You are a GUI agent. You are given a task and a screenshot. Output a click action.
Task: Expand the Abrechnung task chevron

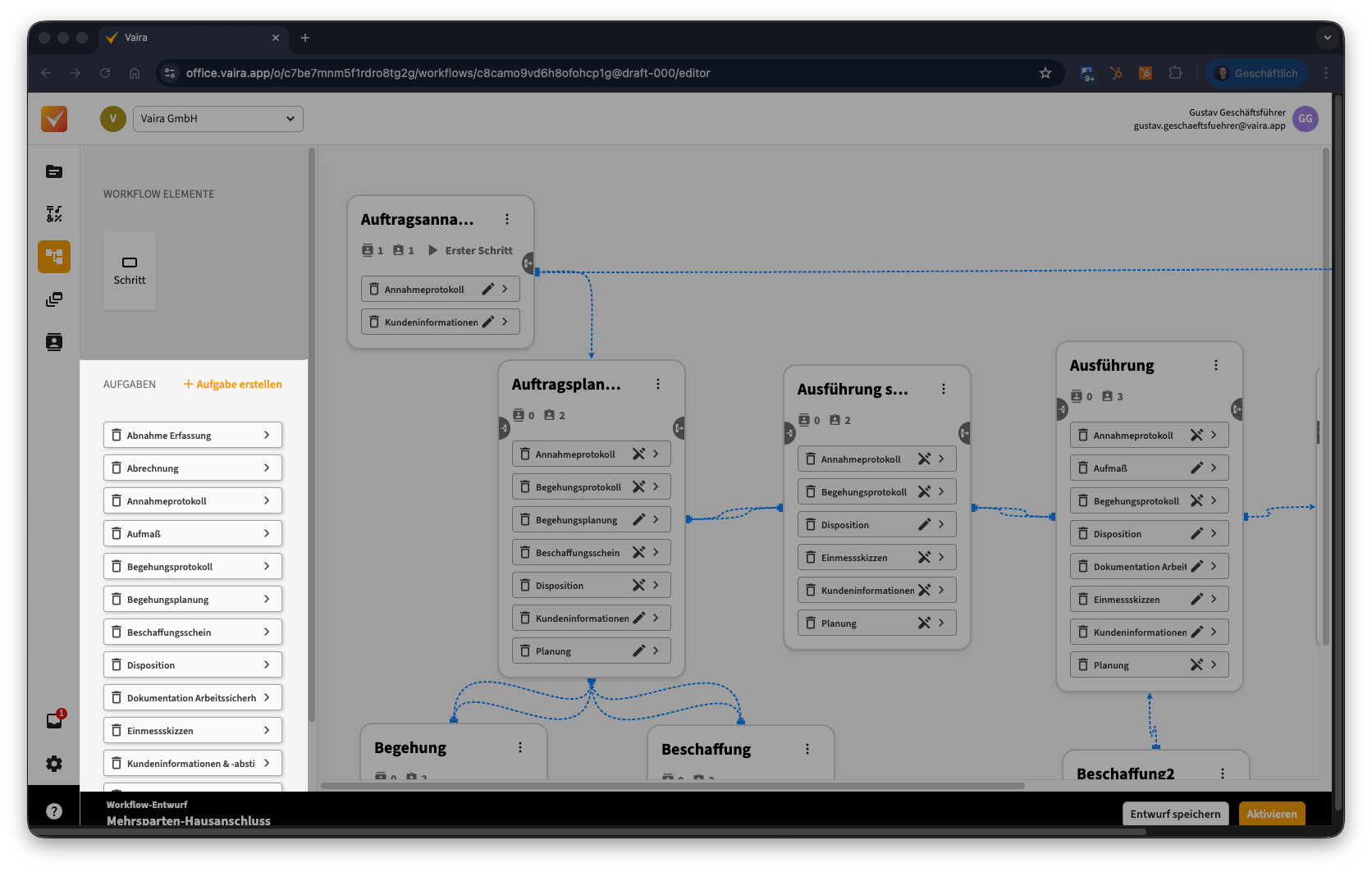click(x=267, y=468)
